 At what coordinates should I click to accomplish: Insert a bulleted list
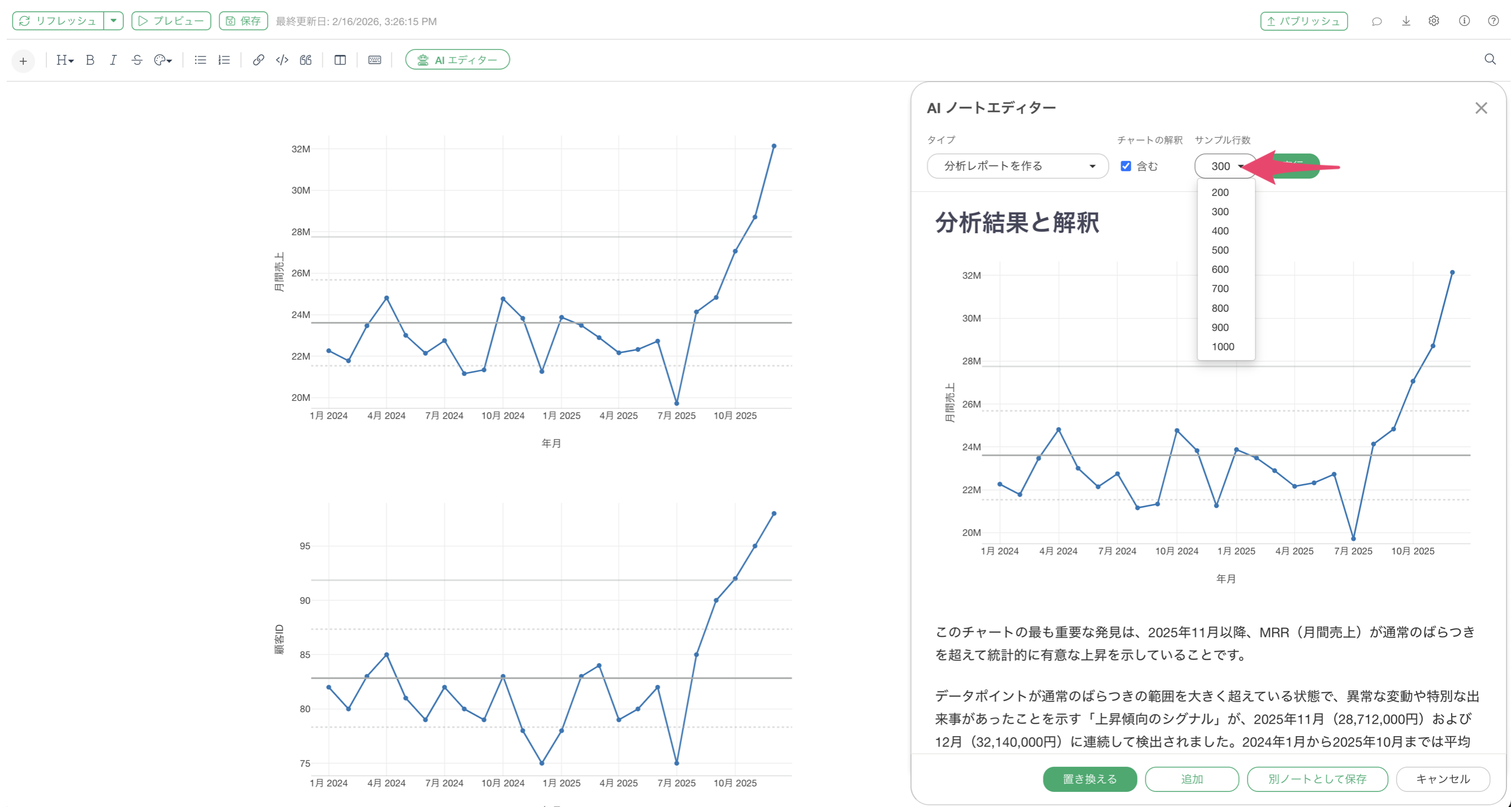(x=200, y=60)
